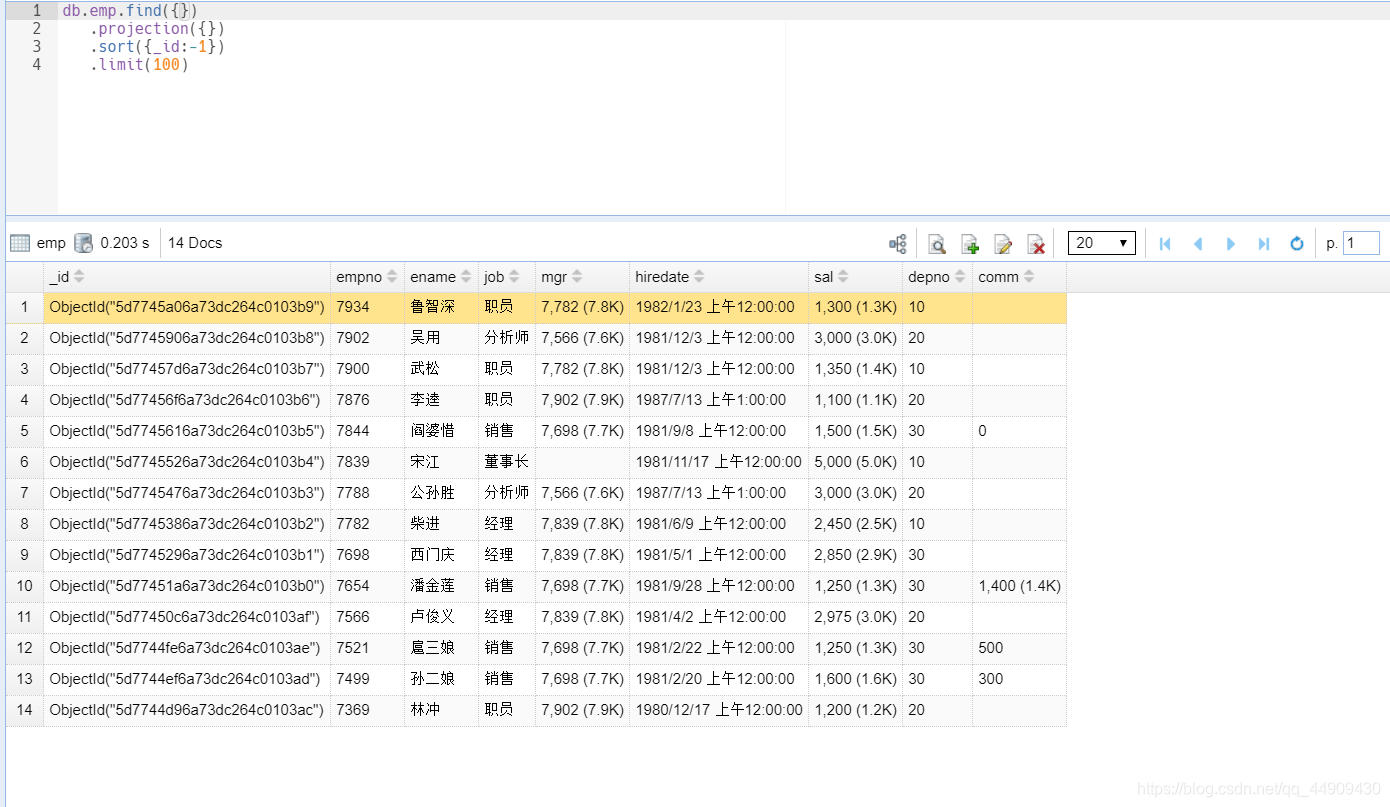Open the tree view icon
Screen dimensions: 1390x807
point(898,243)
